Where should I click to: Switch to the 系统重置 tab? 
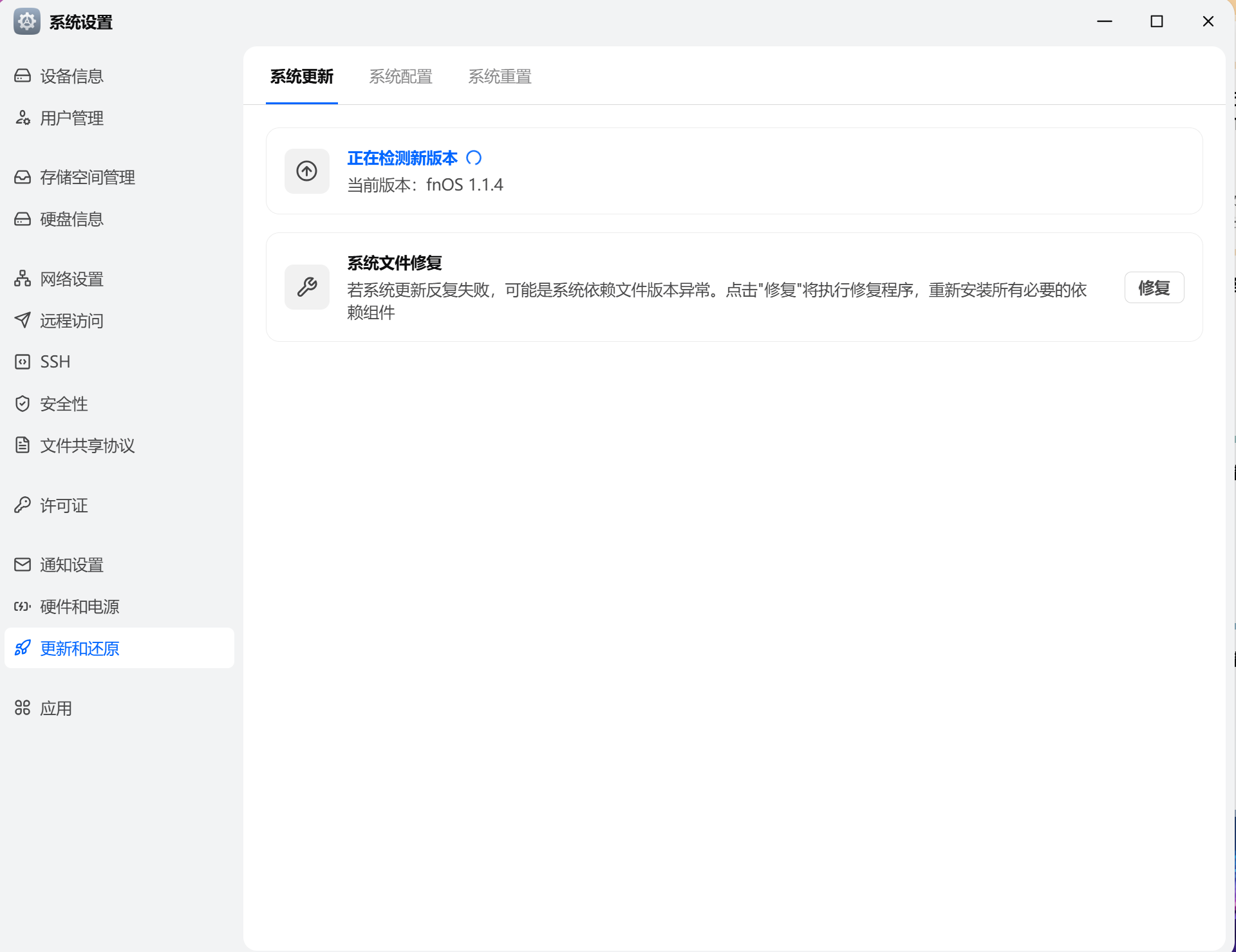tap(500, 76)
